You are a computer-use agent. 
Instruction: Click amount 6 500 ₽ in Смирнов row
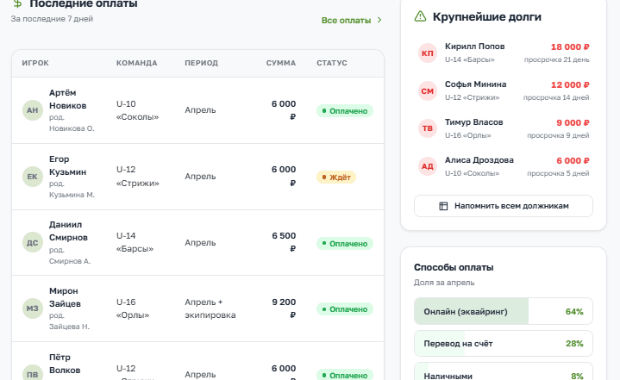coord(284,242)
